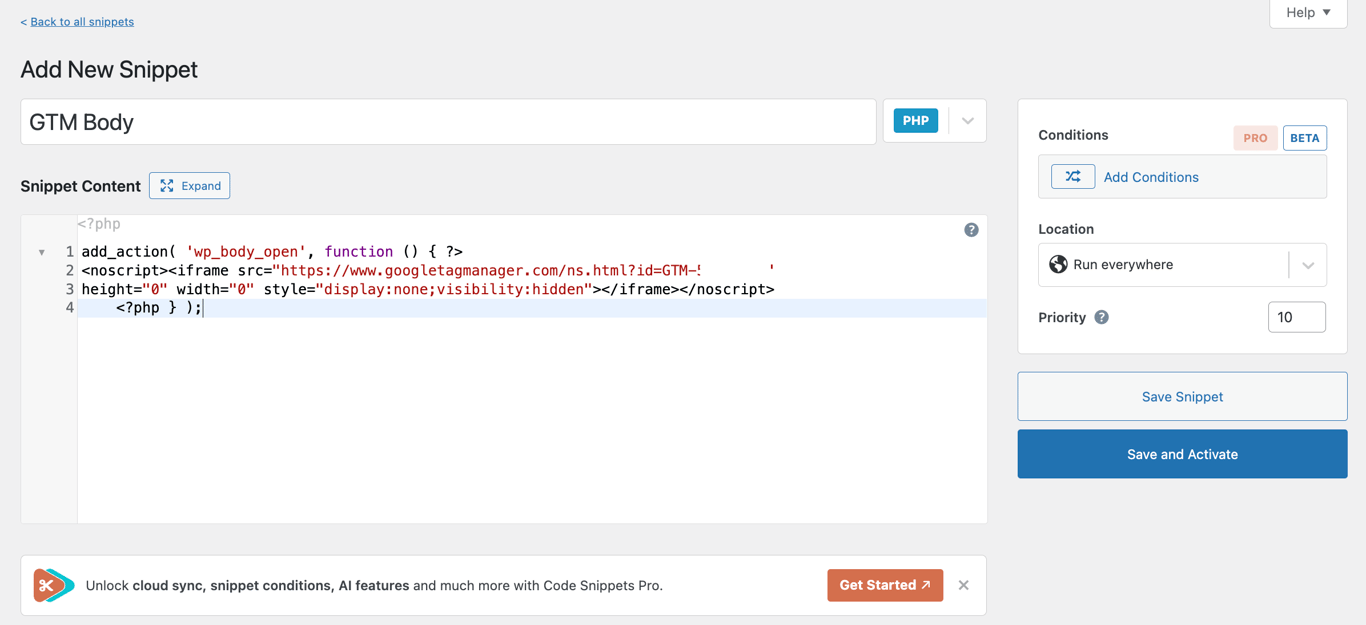The width and height of the screenshot is (1366, 625).
Task: Click the BETA badge next to Conditions
Action: click(x=1305, y=138)
